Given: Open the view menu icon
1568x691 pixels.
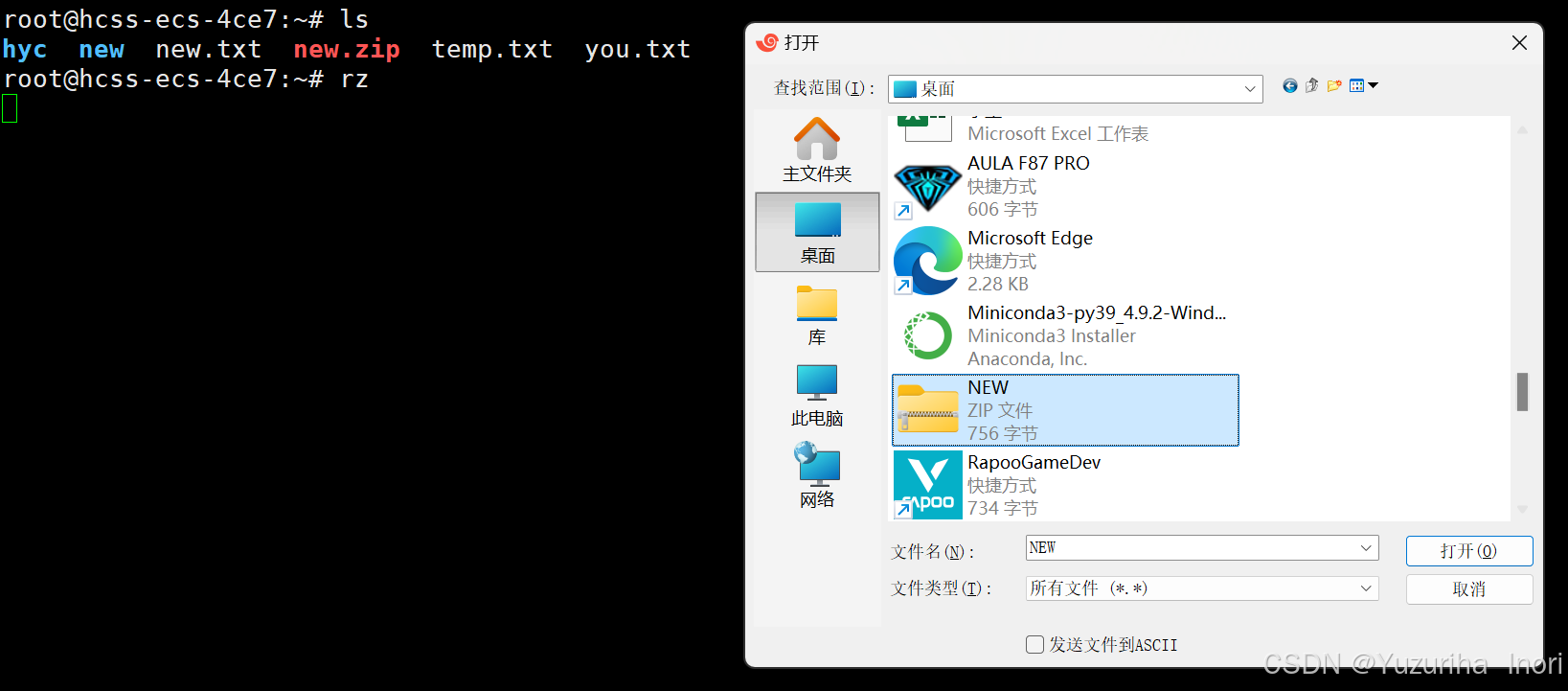Looking at the screenshot, I should click(1363, 86).
